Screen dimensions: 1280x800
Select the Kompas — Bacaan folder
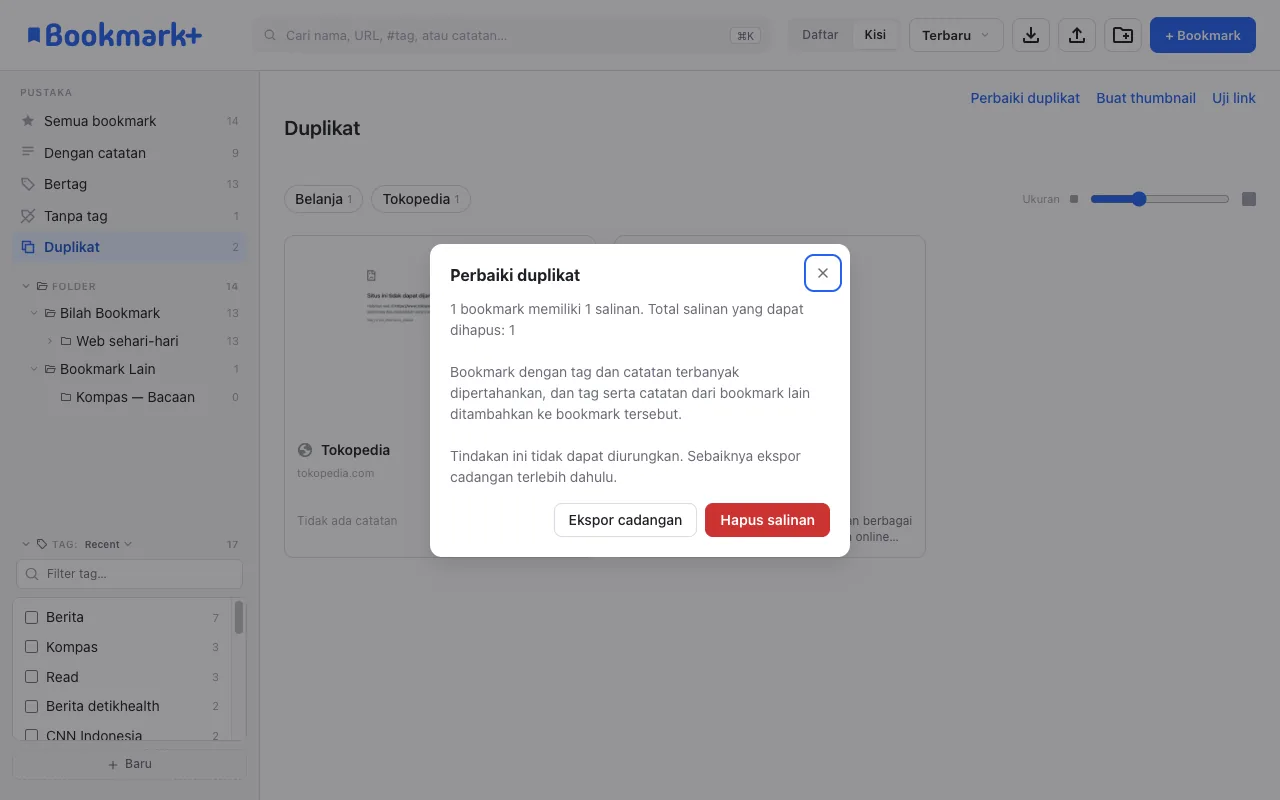[x=135, y=397]
